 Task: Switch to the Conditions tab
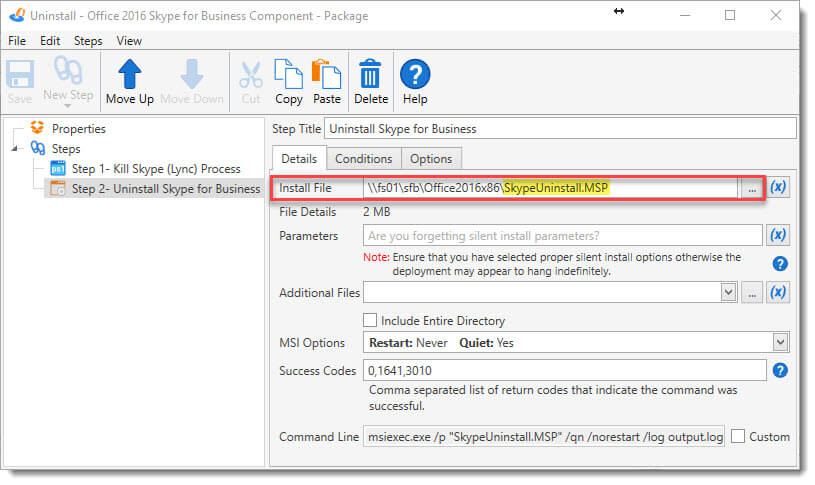coord(363,159)
